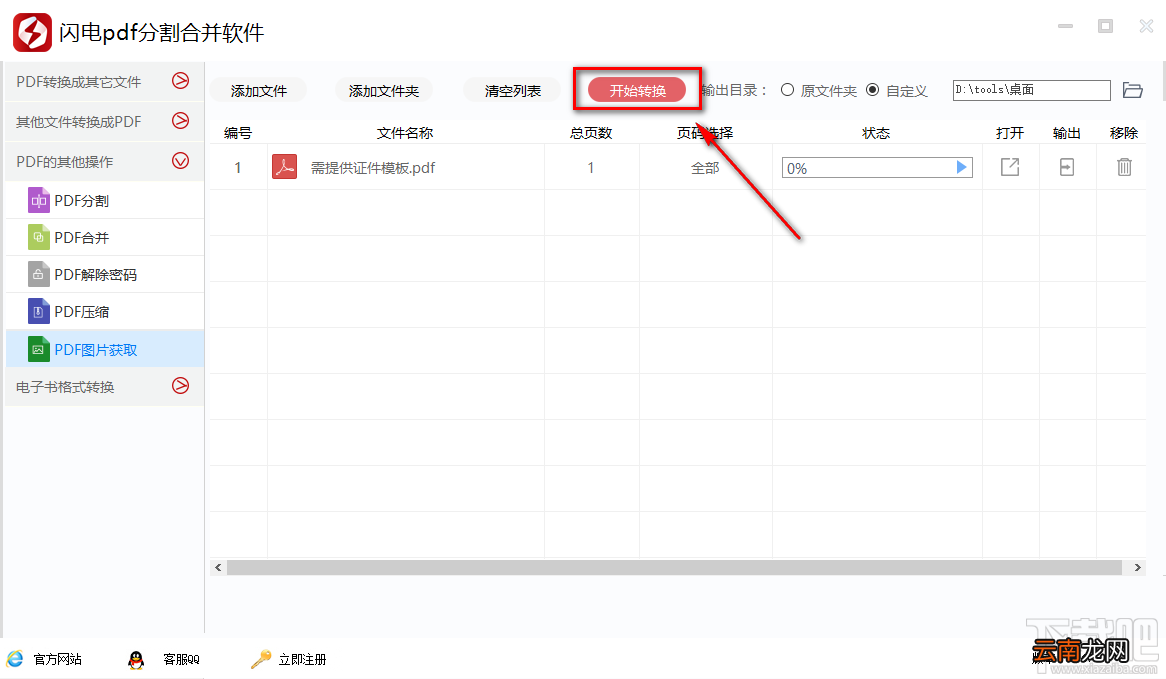Click the 全部 page selection cell
This screenshot has height=679, width=1166.
705,168
